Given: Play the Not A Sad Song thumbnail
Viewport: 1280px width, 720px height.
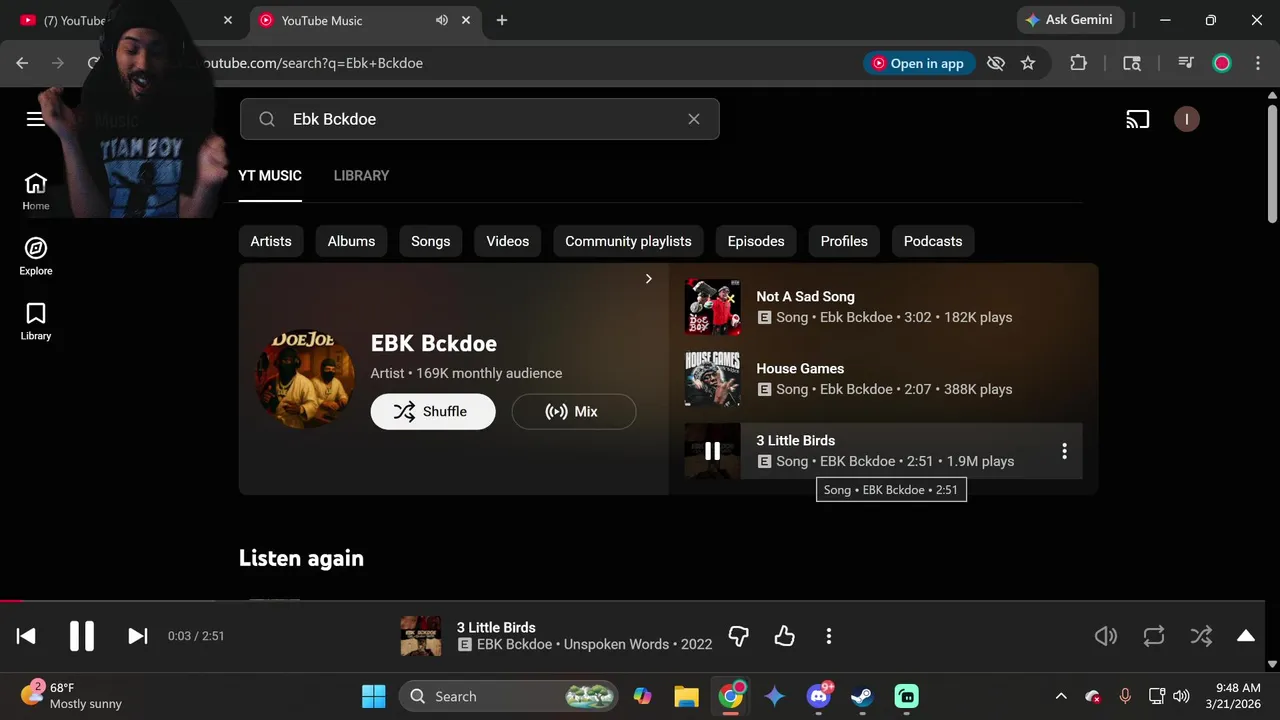Looking at the screenshot, I should 712,307.
